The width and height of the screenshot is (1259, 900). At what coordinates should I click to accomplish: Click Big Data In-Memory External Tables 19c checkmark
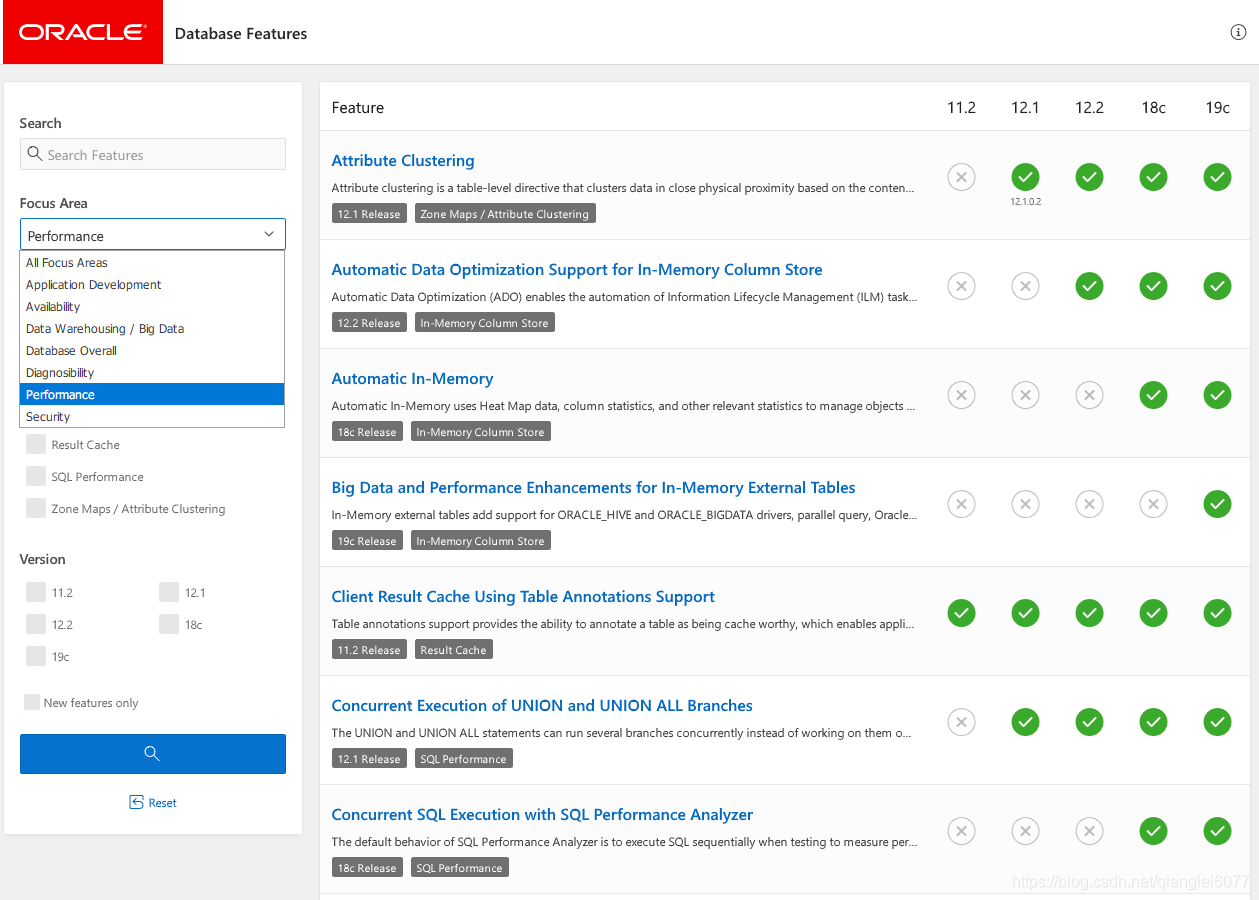(x=1217, y=505)
